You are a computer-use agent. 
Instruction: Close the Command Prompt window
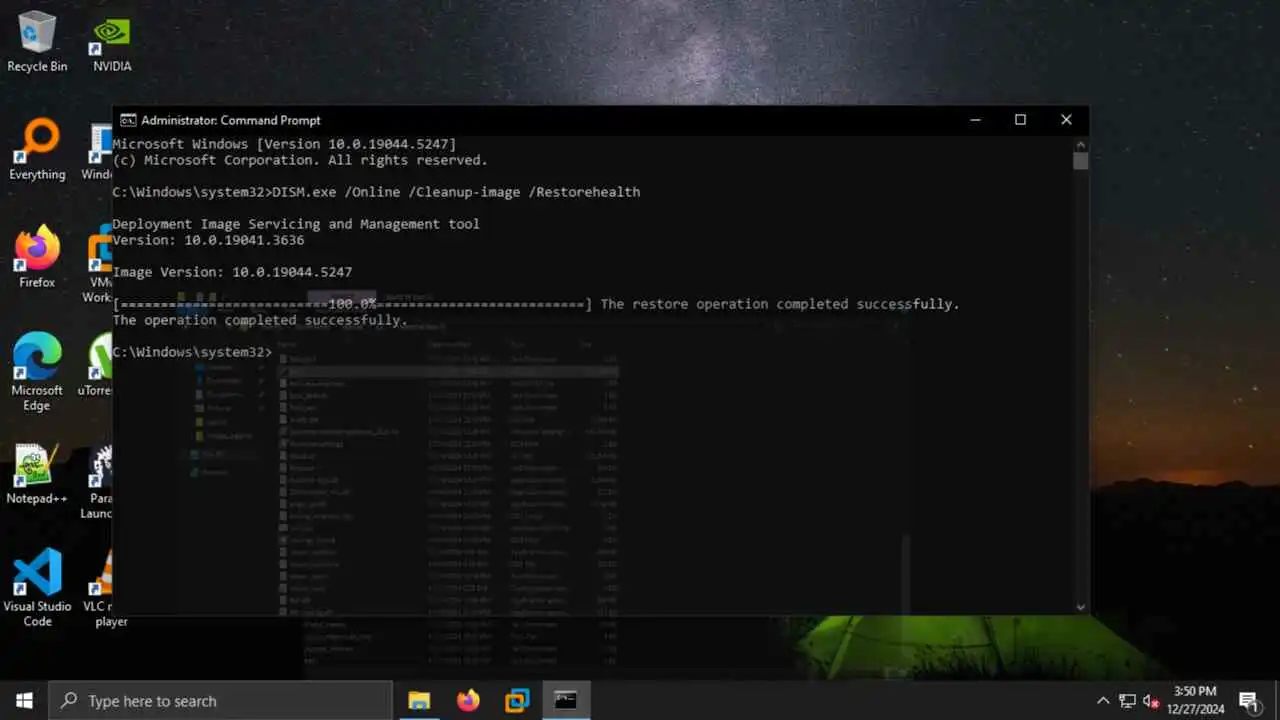[1066, 120]
